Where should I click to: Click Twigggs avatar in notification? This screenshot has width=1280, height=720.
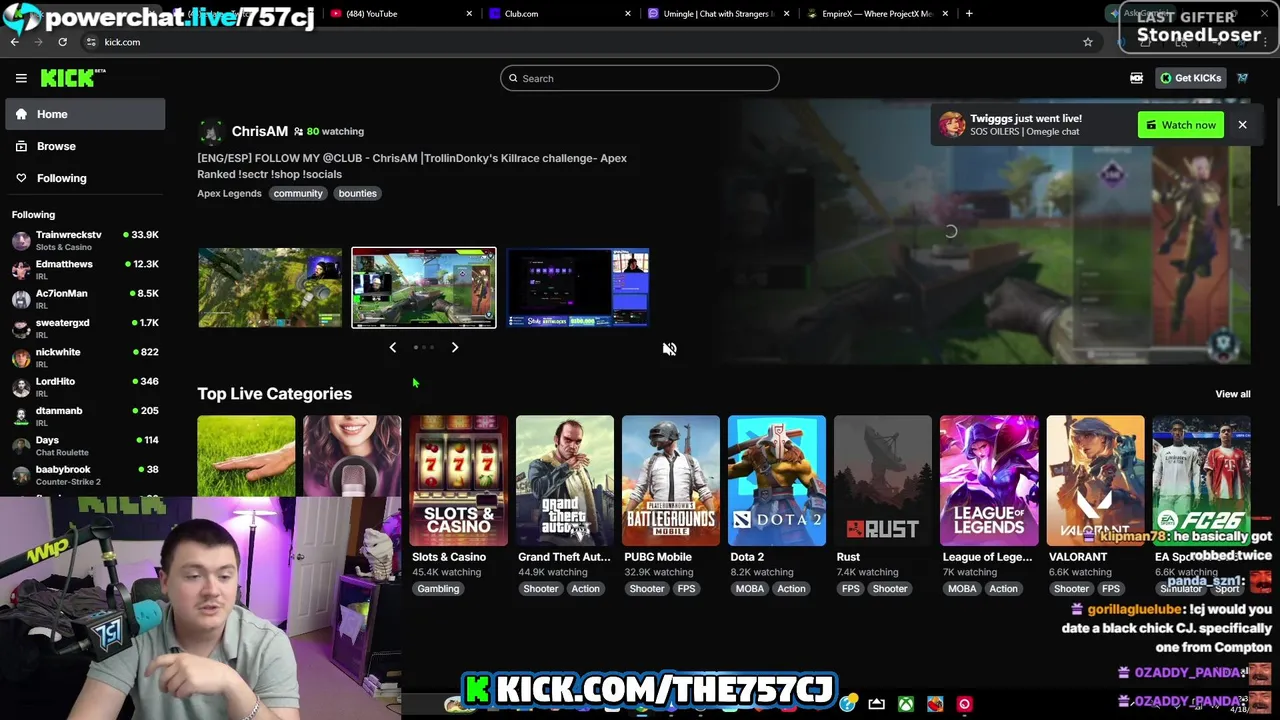pyautogui.click(x=952, y=125)
